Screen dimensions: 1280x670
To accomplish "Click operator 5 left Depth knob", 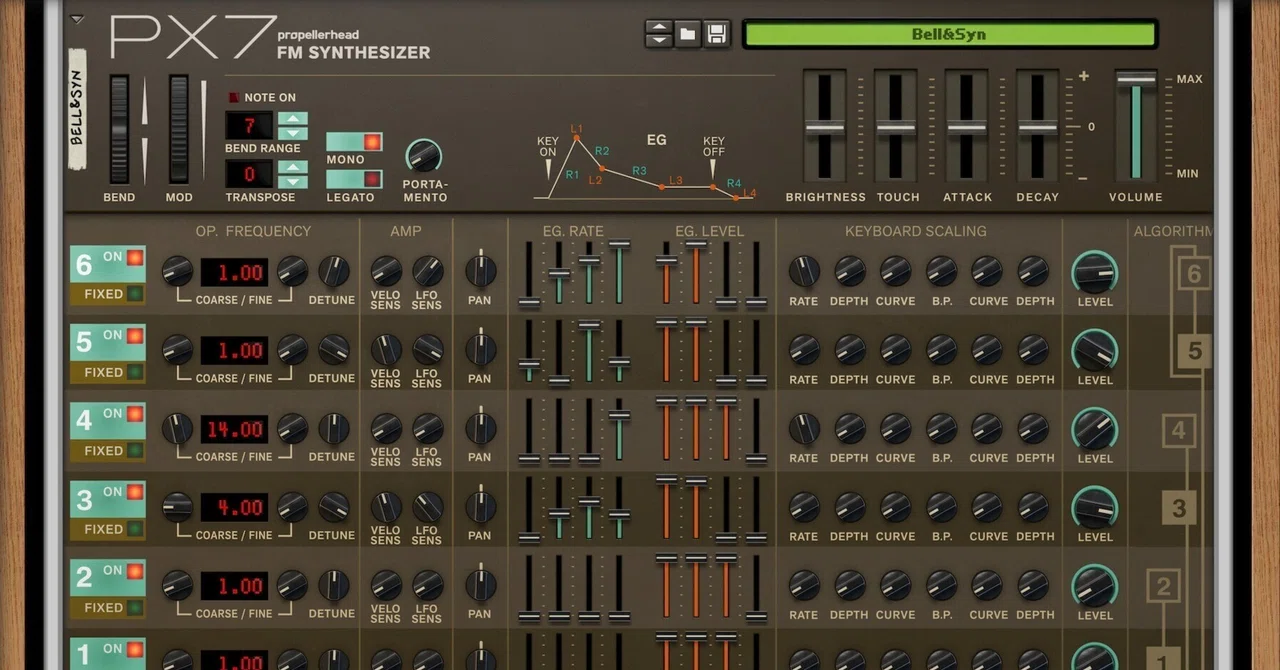I will tap(850, 349).
